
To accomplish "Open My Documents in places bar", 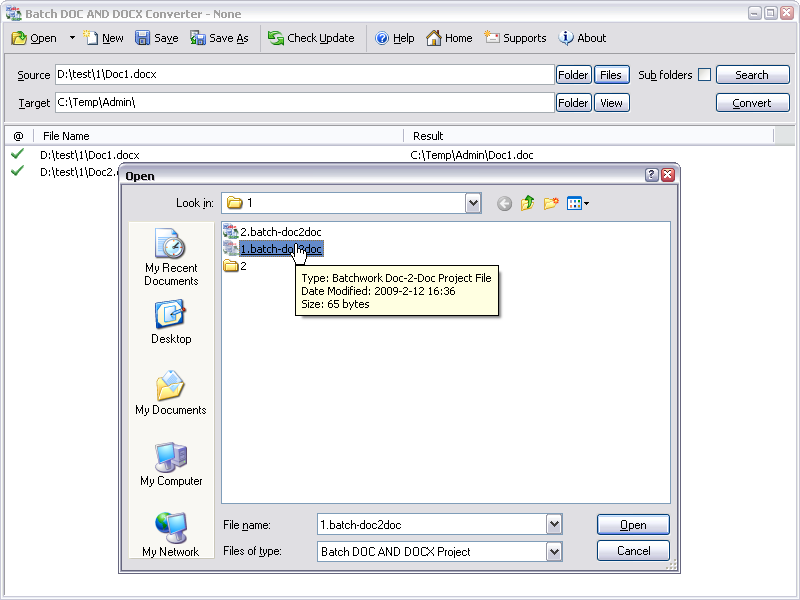I will pyautogui.click(x=171, y=393).
